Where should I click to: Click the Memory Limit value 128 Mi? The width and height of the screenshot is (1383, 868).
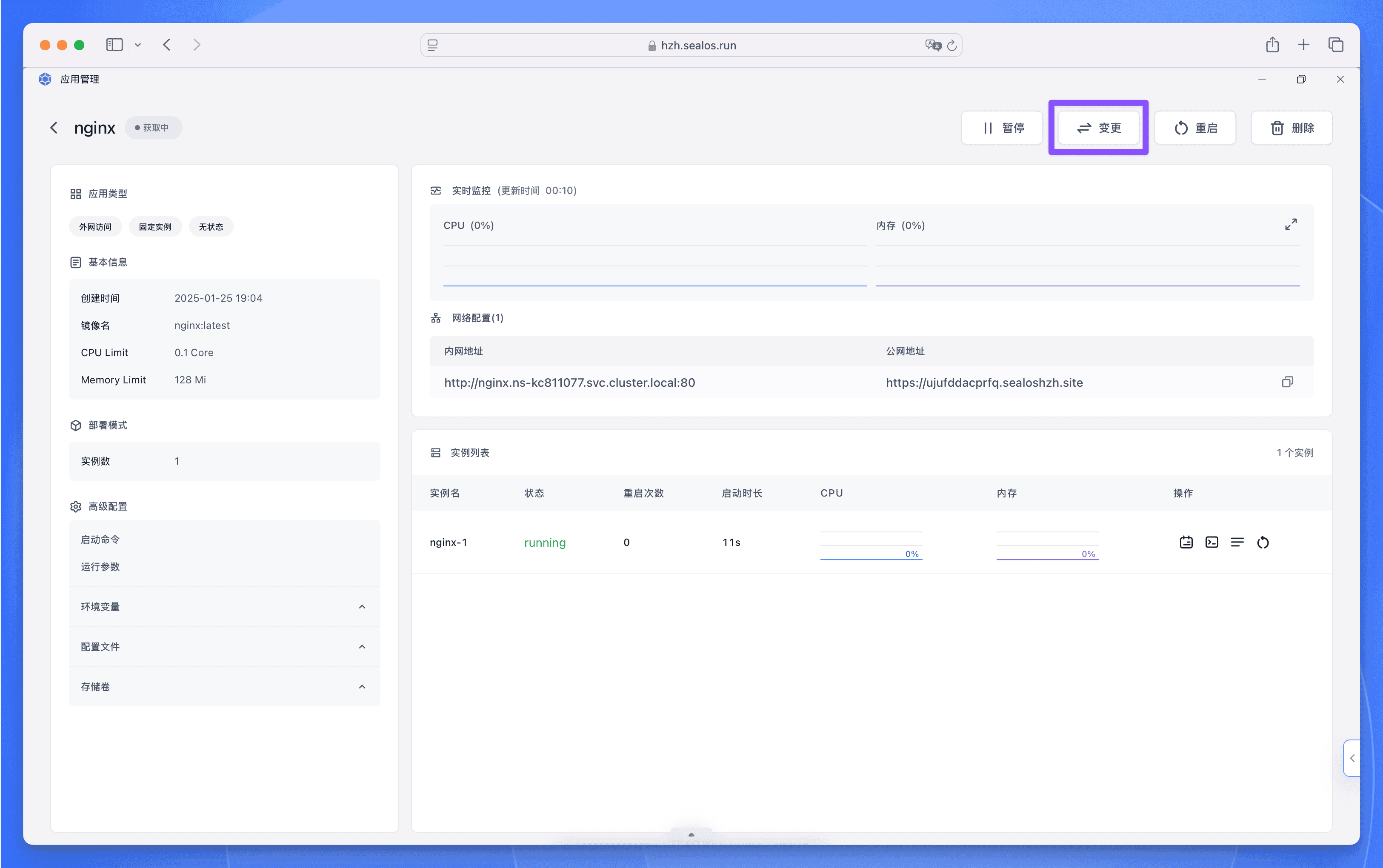(x=190, y=380)
